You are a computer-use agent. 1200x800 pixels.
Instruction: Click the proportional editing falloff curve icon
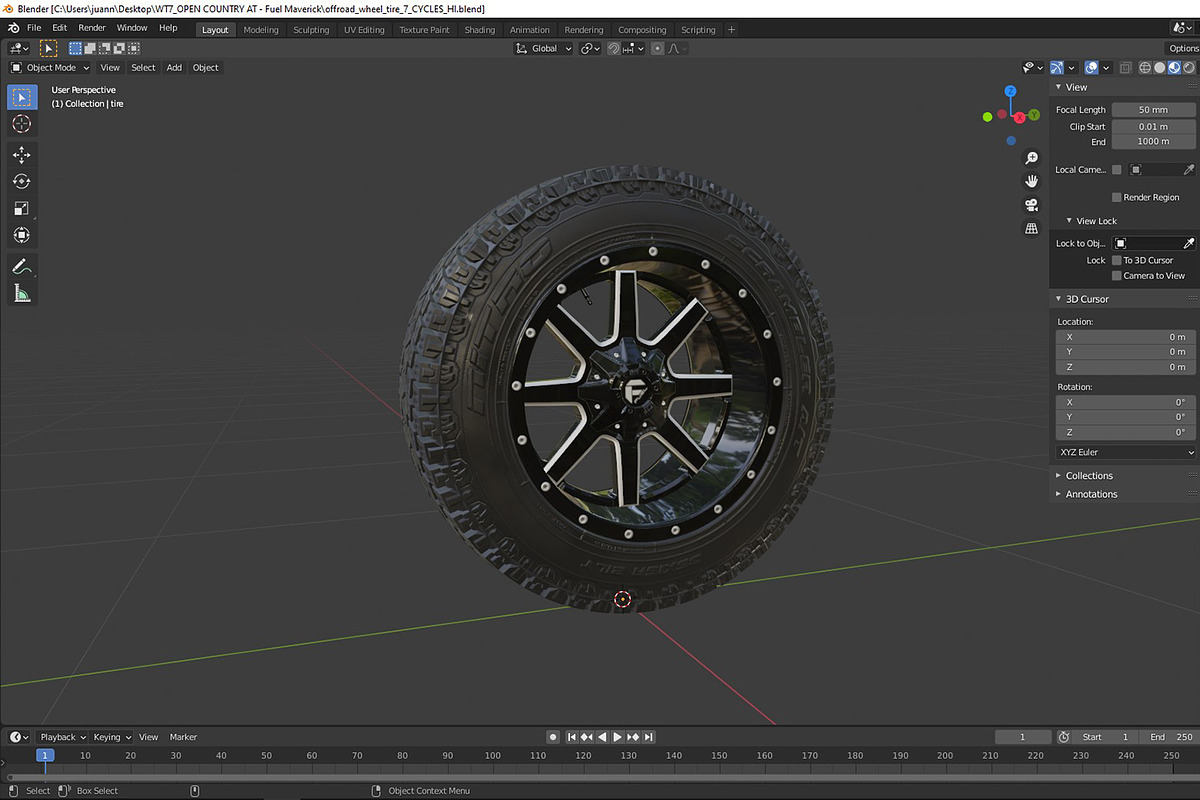[x=673, y=48]
